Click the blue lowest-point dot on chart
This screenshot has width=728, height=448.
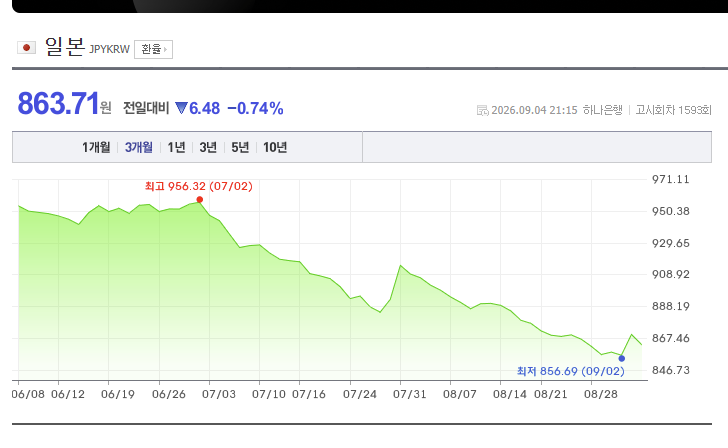coord(622,358)
